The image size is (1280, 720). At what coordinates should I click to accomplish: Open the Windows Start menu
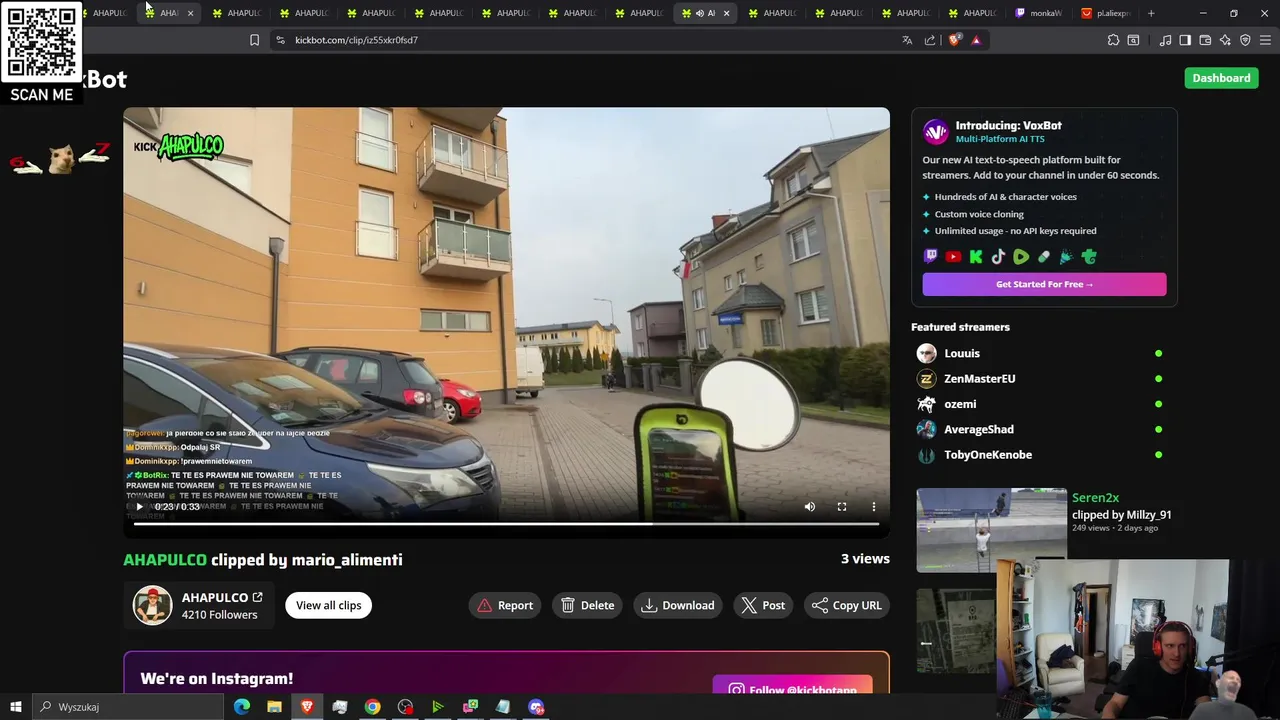[15, 707]
